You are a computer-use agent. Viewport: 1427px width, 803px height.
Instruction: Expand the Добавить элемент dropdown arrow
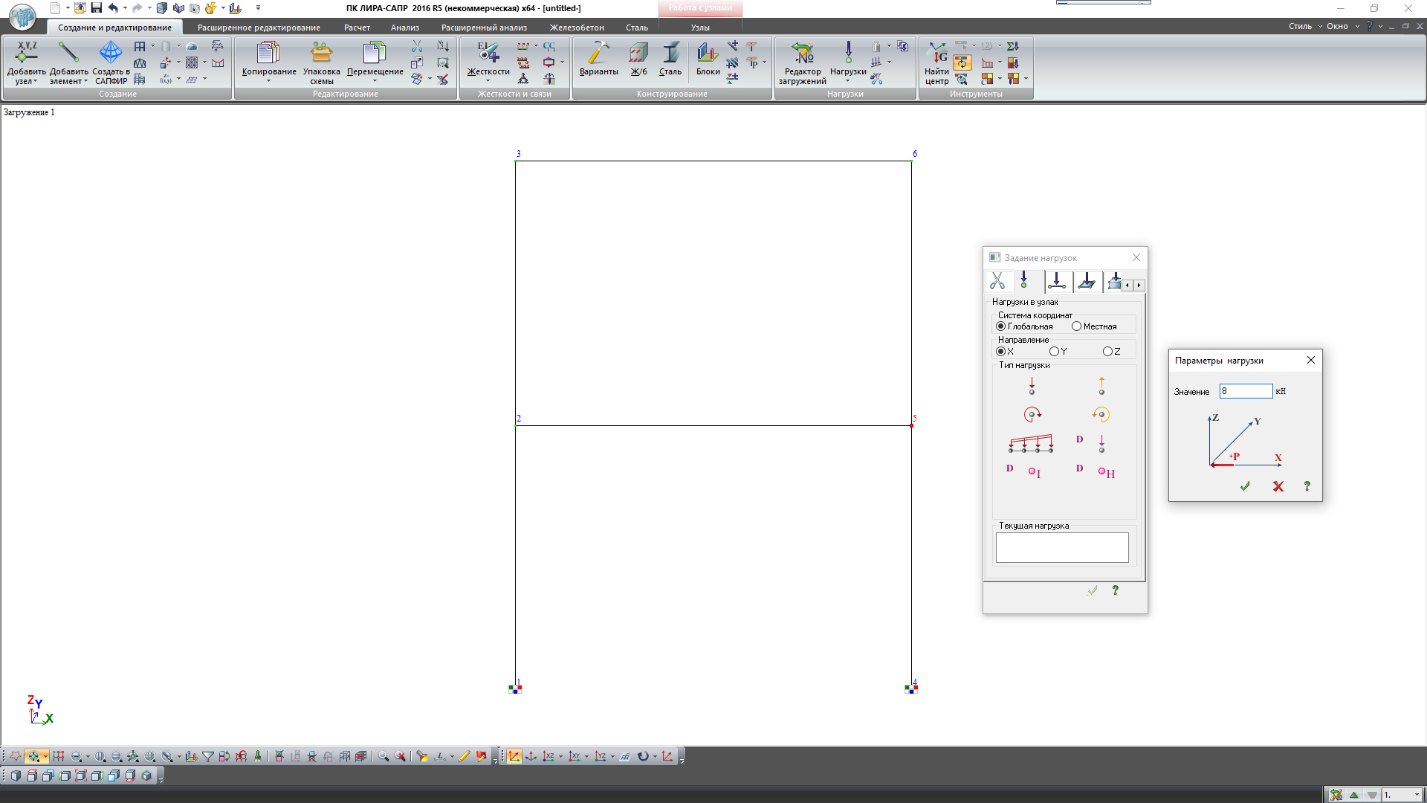pyautogui.click(x=86, y=81)
